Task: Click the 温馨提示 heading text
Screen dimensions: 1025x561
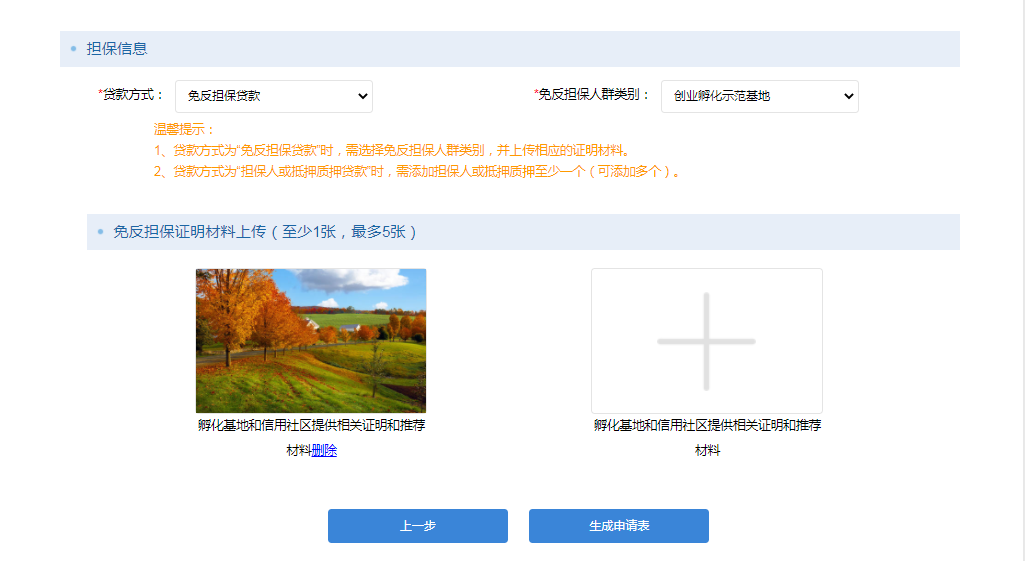Action: [x=184, y=129]
